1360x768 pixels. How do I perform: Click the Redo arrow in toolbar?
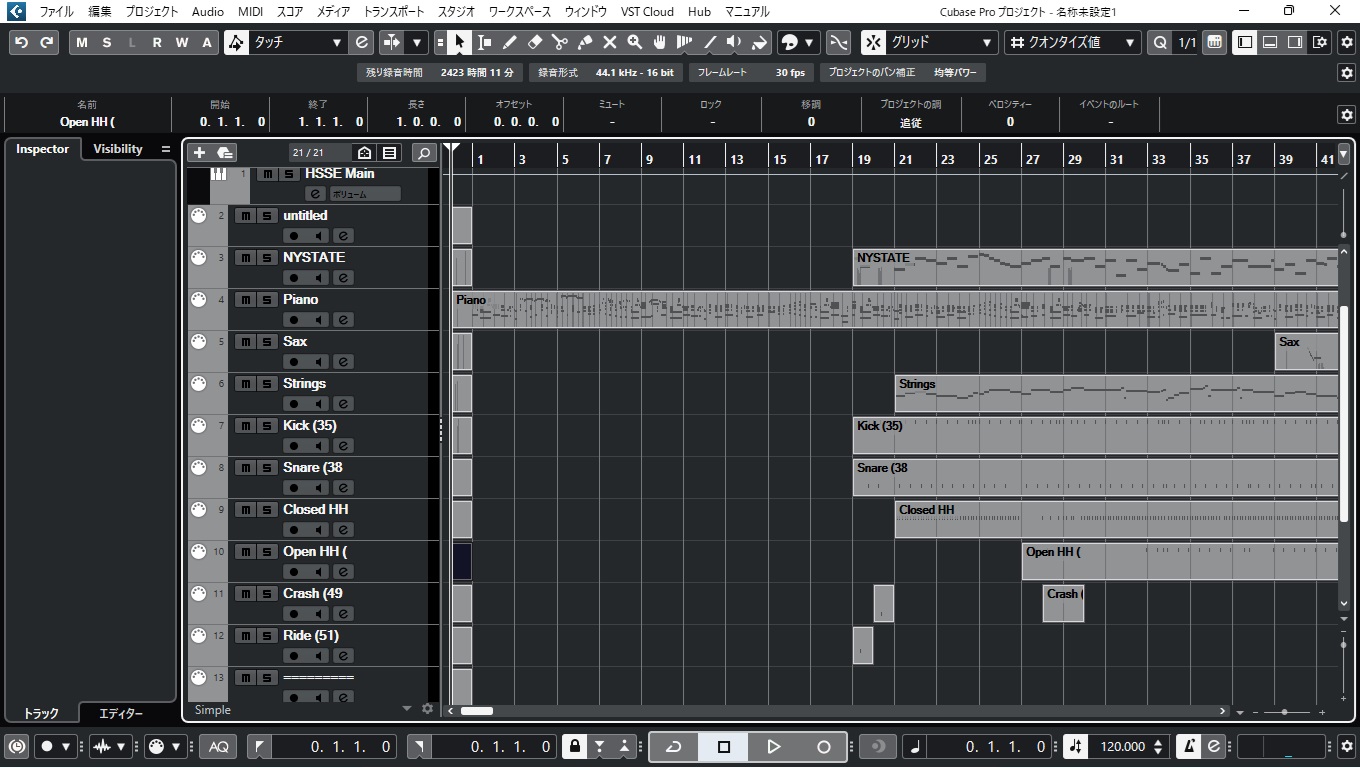tap(47, 43)
